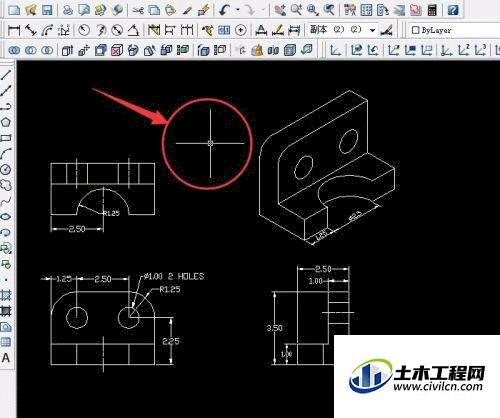Select the Revision Cloud tool
The width and height of the screenshot is (500, 418).
(6, 185)
